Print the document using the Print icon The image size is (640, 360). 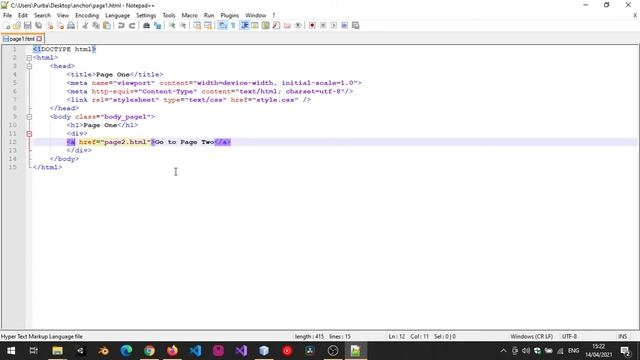pos(71,25)
